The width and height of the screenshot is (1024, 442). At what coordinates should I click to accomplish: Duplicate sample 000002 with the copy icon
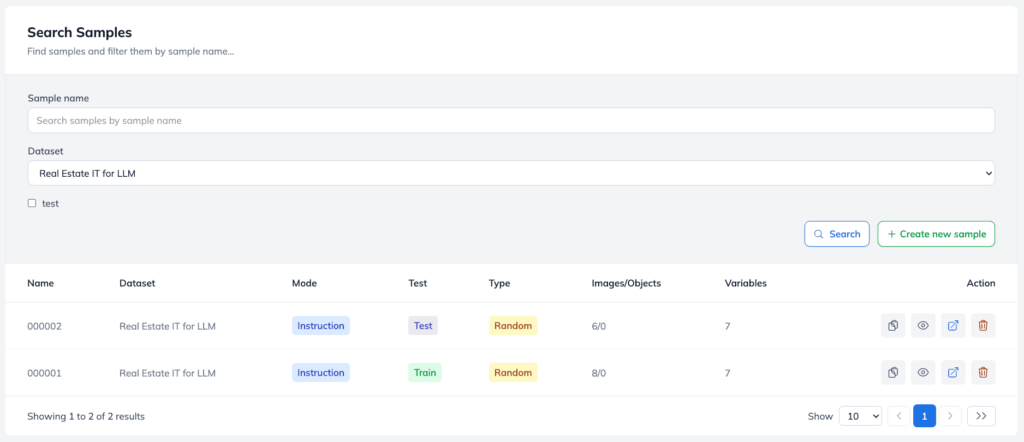coord(893,325)
